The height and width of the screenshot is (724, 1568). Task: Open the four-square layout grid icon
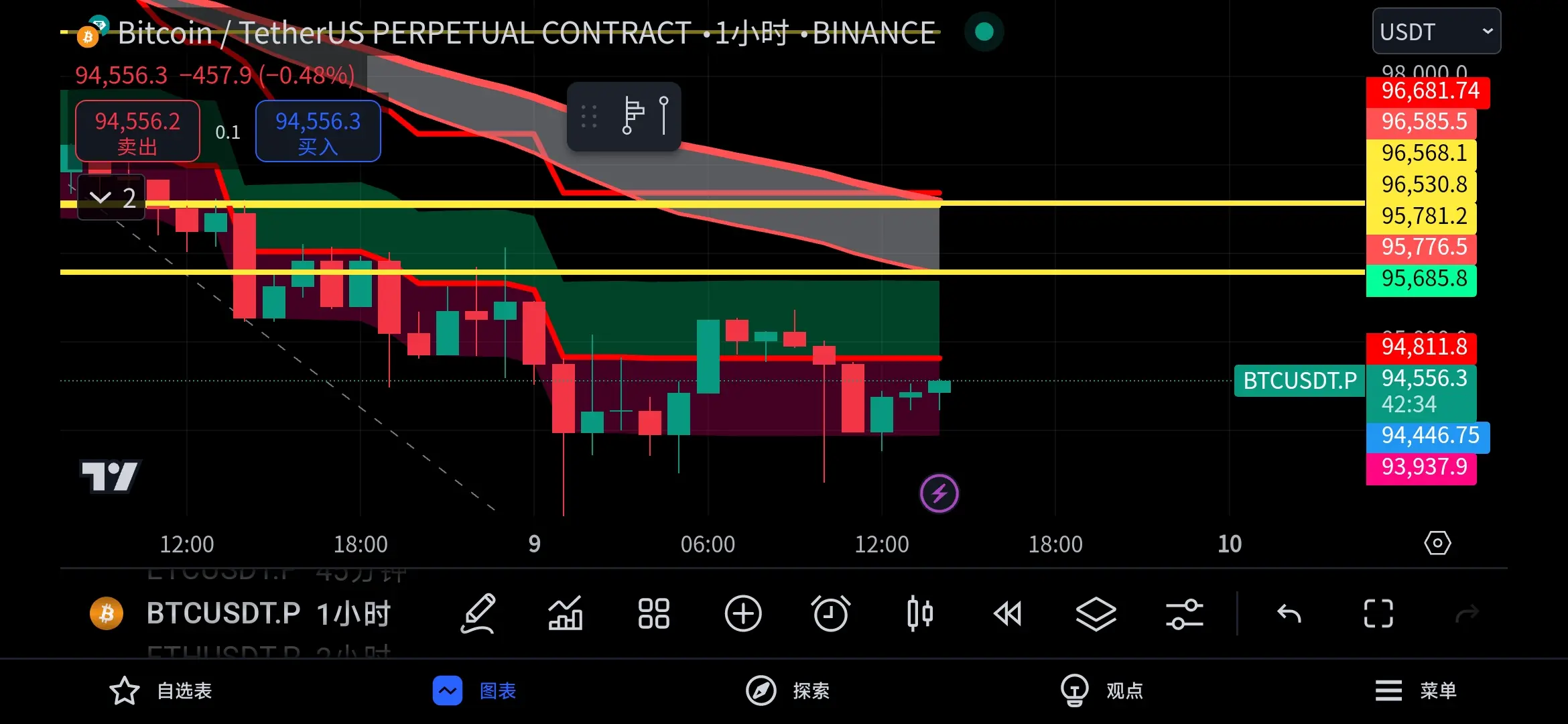pyautogui.click(x=654, y=613)
